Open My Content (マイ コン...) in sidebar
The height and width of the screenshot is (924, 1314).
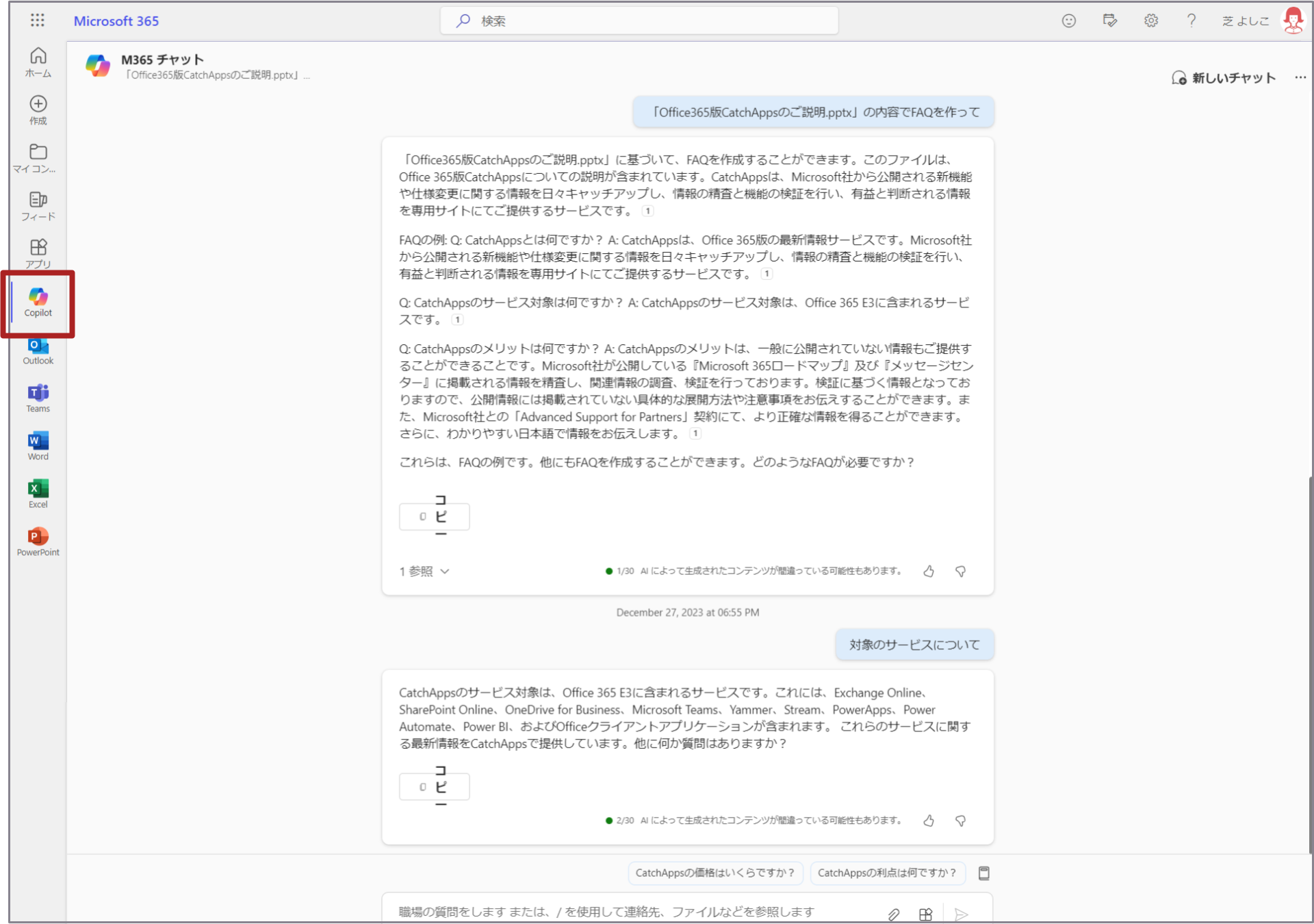click(36, 158)
